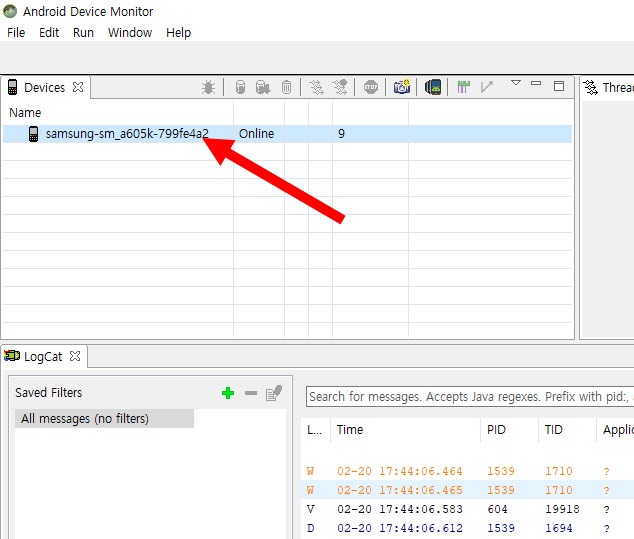
Task: Open the Run menu
Action: pos(83,32)
